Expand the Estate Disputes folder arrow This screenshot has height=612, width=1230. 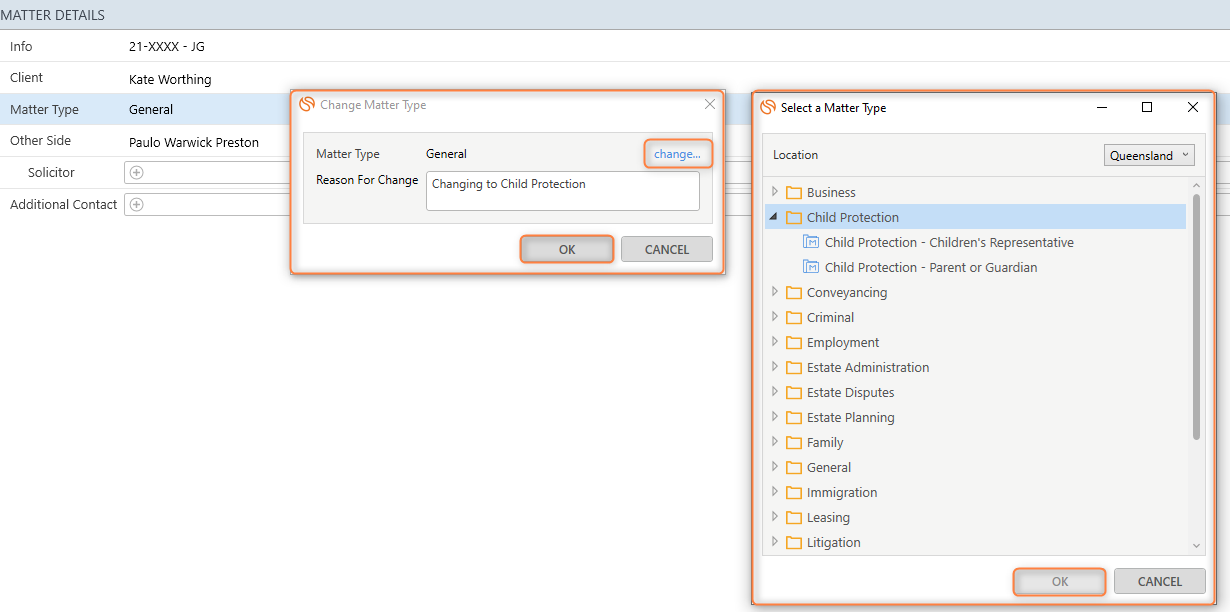pyautogui.click(x=774, y=392)
